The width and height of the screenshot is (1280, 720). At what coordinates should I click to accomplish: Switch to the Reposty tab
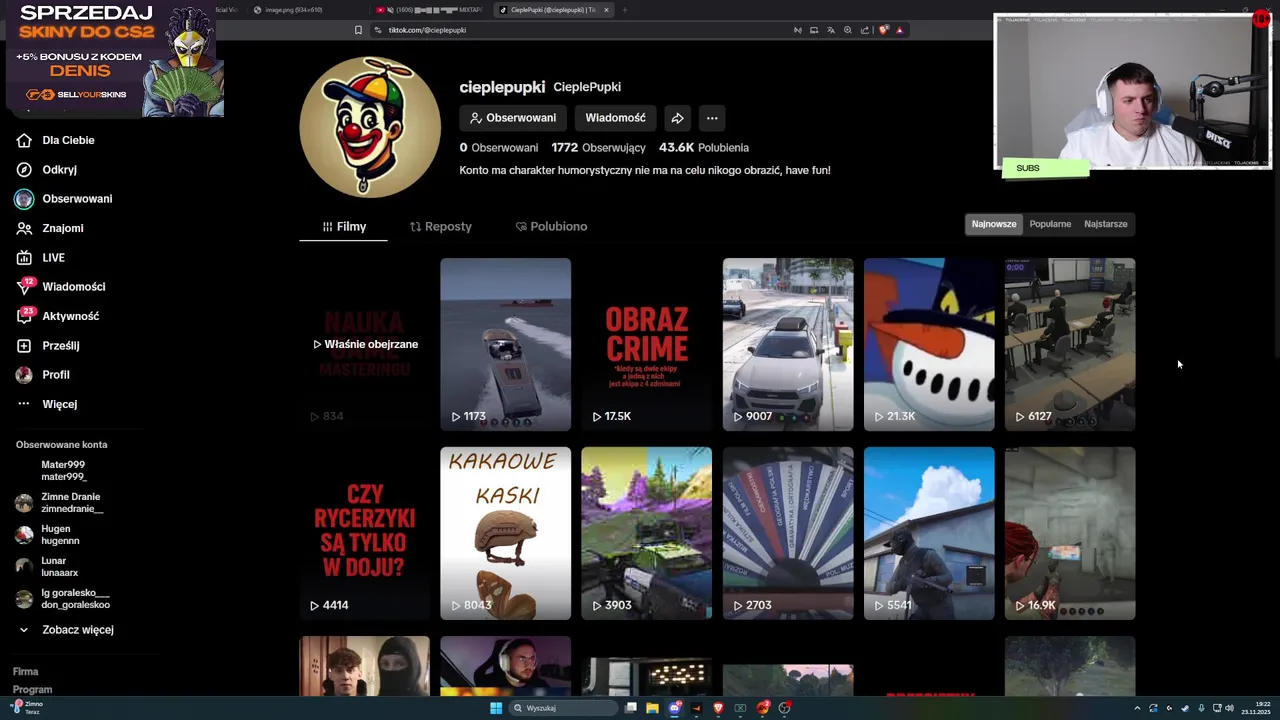tap(441, 227)
